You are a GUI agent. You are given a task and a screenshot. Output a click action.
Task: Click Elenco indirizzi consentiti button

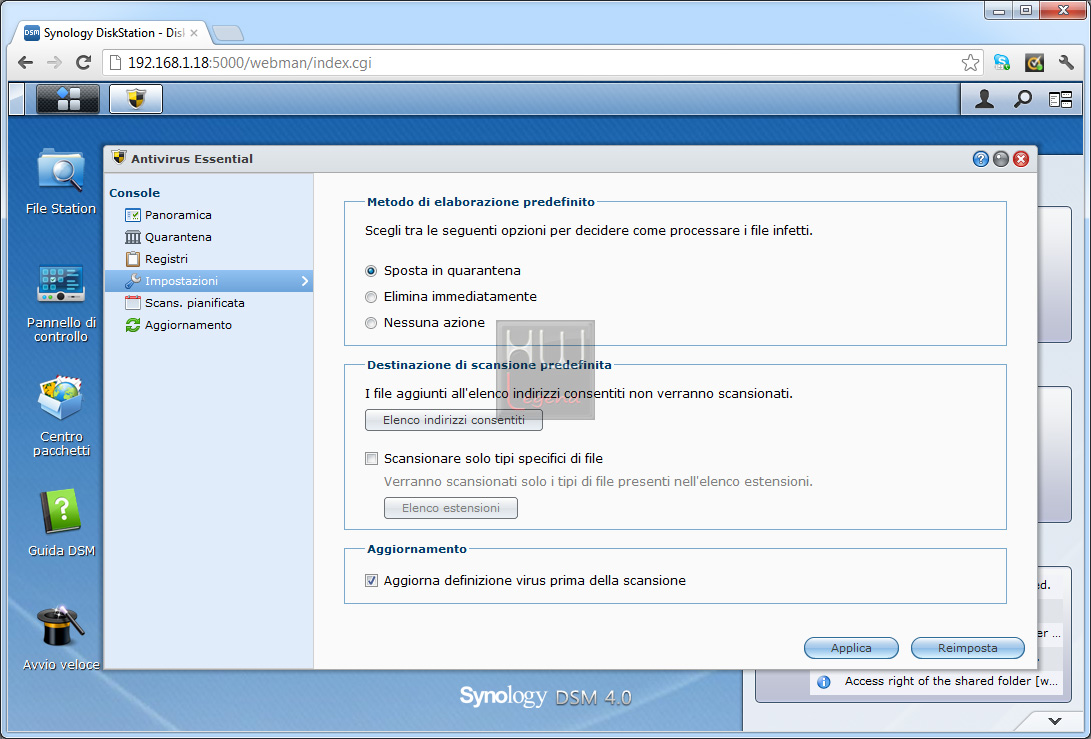pos(454,420)
